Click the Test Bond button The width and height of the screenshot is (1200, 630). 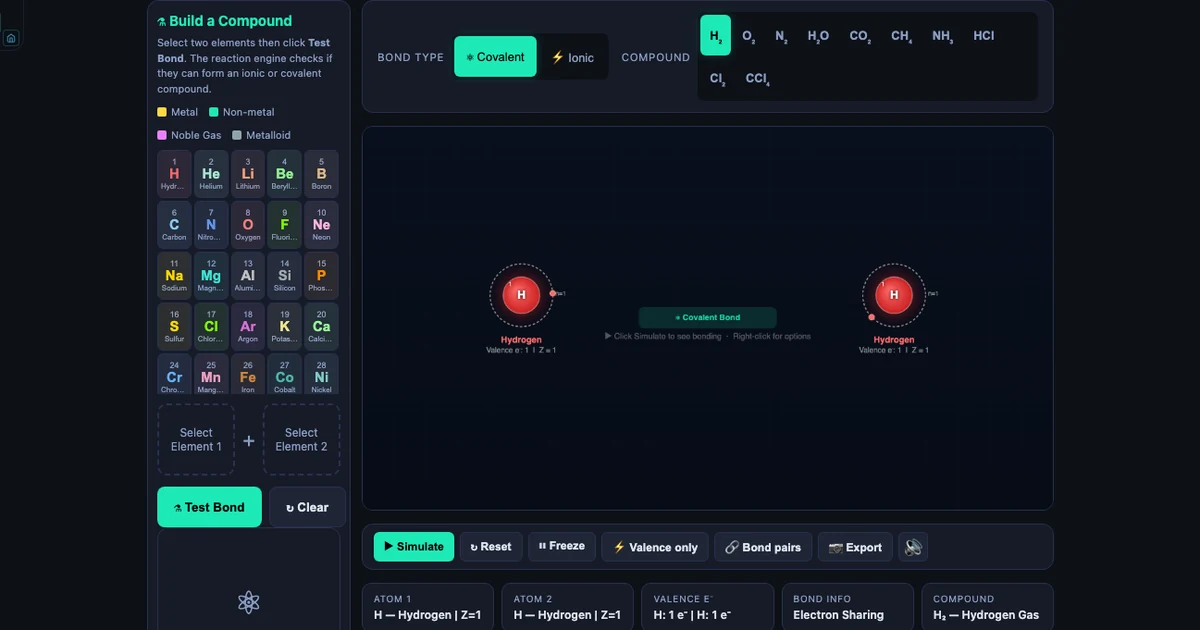(209, 507)
